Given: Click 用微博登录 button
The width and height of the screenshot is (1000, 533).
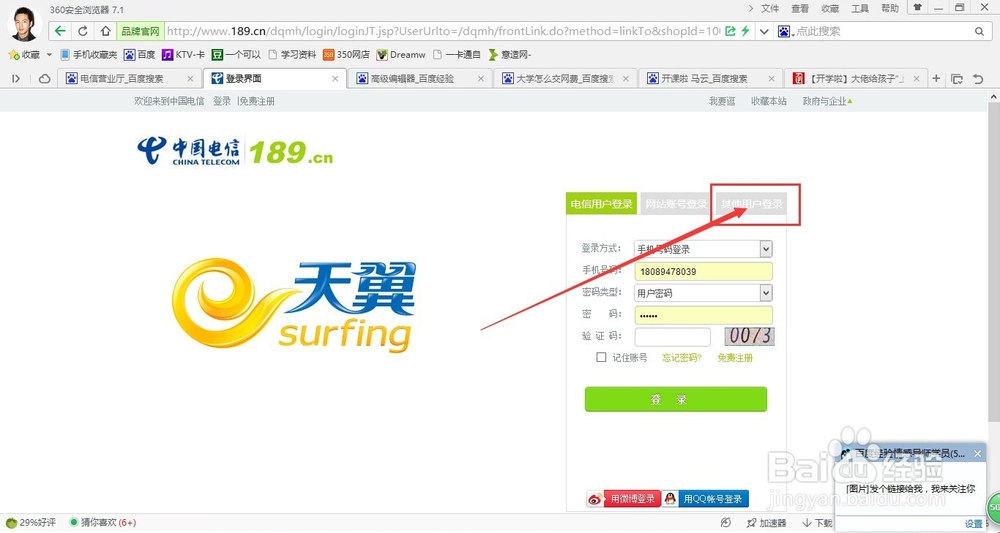Looking at the screenshot, I should pyautogui.click(x=623, y=499).
